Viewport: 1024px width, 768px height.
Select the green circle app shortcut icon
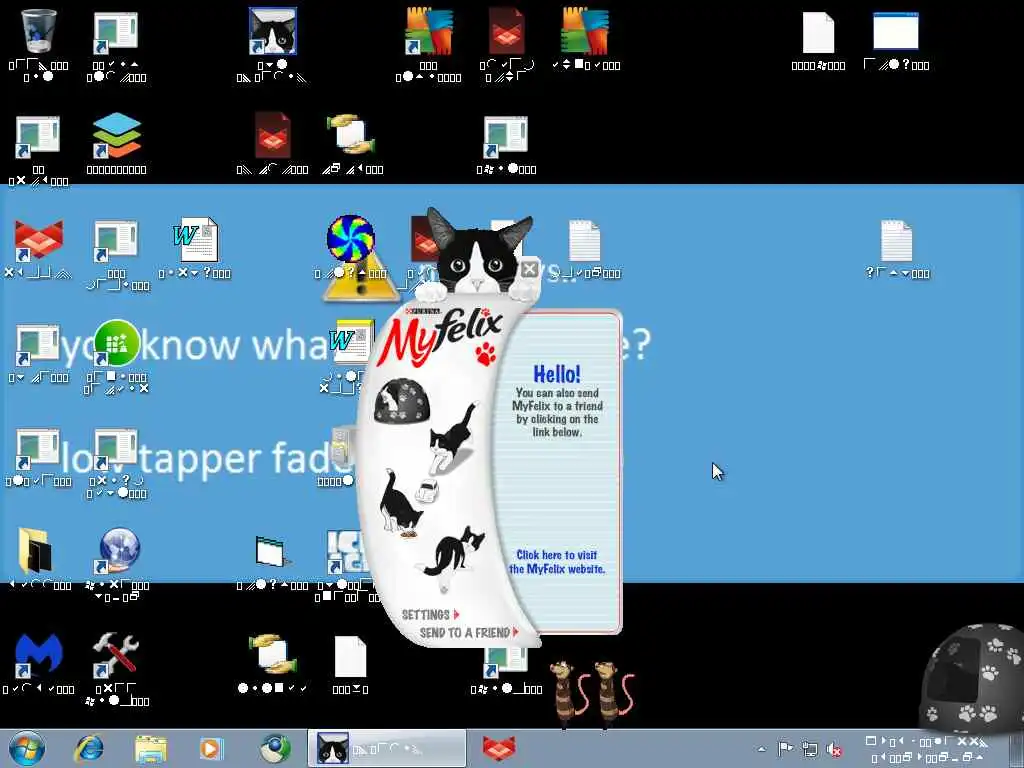coord(116,344)
